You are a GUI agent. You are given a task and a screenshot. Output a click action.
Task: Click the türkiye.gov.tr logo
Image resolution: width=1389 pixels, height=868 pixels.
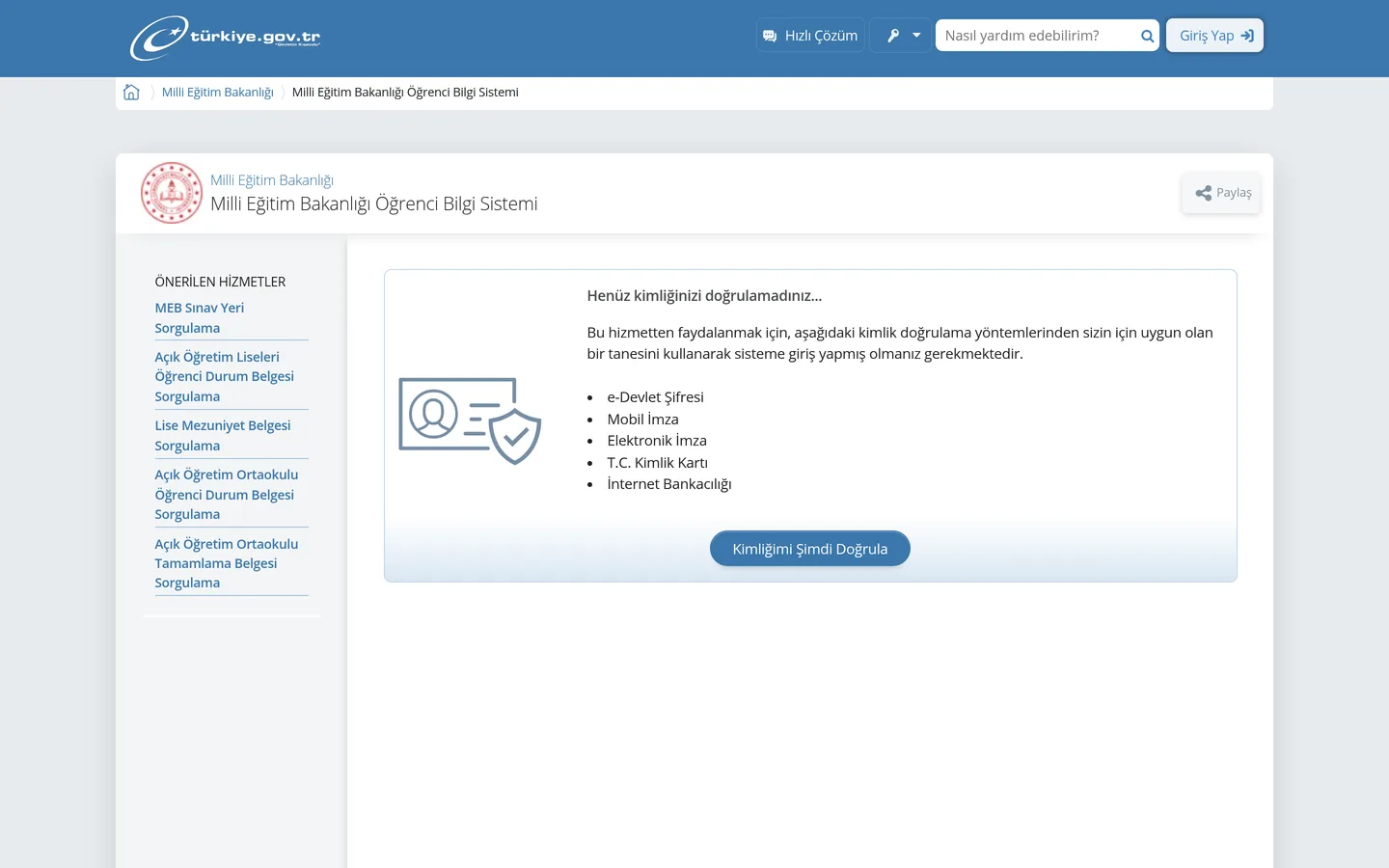[x=226, y=38]
